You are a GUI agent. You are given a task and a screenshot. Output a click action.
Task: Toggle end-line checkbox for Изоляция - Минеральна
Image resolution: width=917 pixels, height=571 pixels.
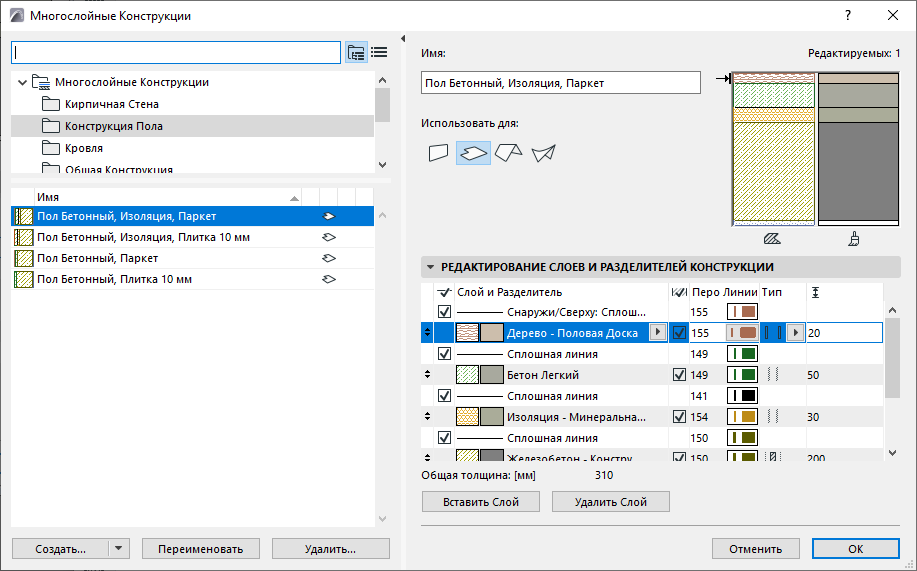tap(679, 417)
